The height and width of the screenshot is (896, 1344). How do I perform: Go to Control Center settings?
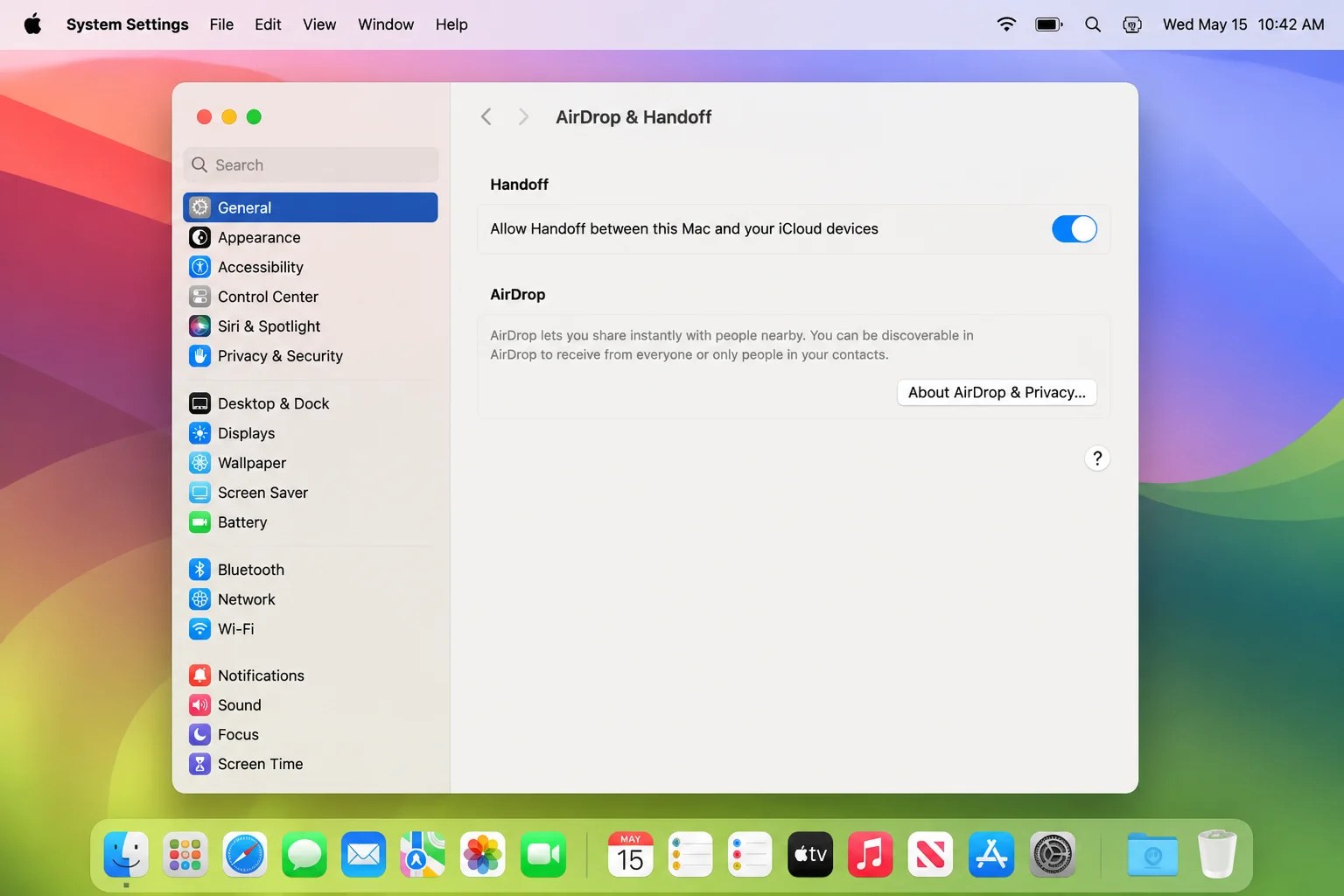310,297
